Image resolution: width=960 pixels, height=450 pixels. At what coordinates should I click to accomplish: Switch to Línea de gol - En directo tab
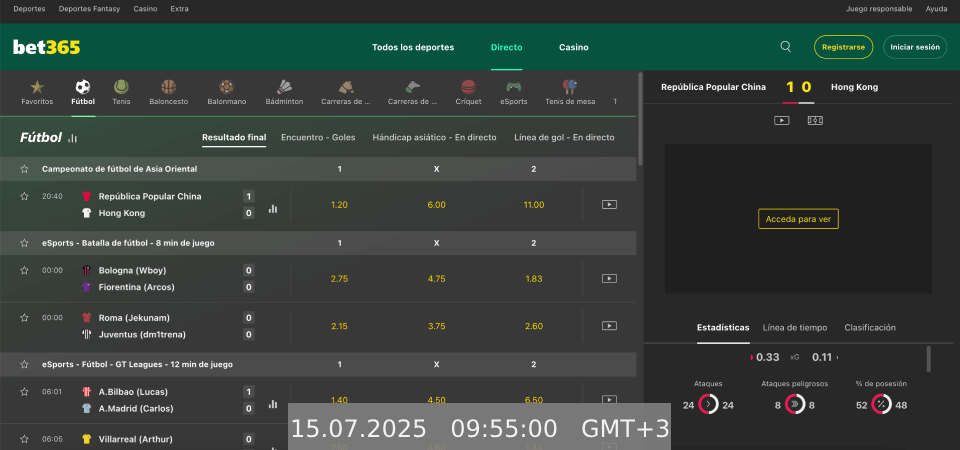point(564,137)
